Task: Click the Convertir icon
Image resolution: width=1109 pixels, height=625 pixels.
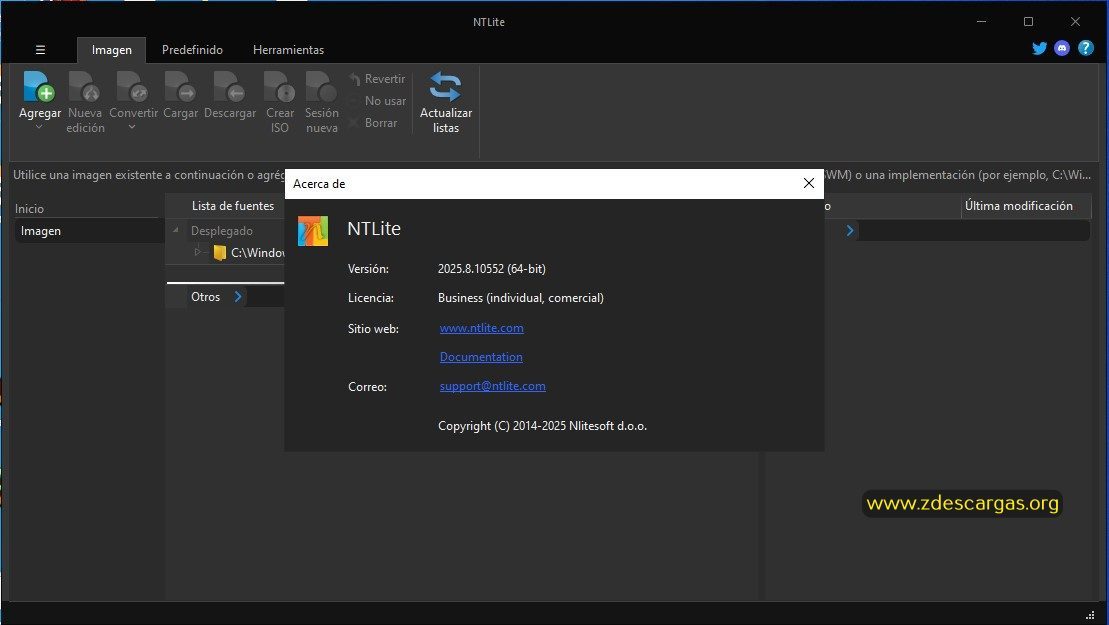Action: pos(132,86)
